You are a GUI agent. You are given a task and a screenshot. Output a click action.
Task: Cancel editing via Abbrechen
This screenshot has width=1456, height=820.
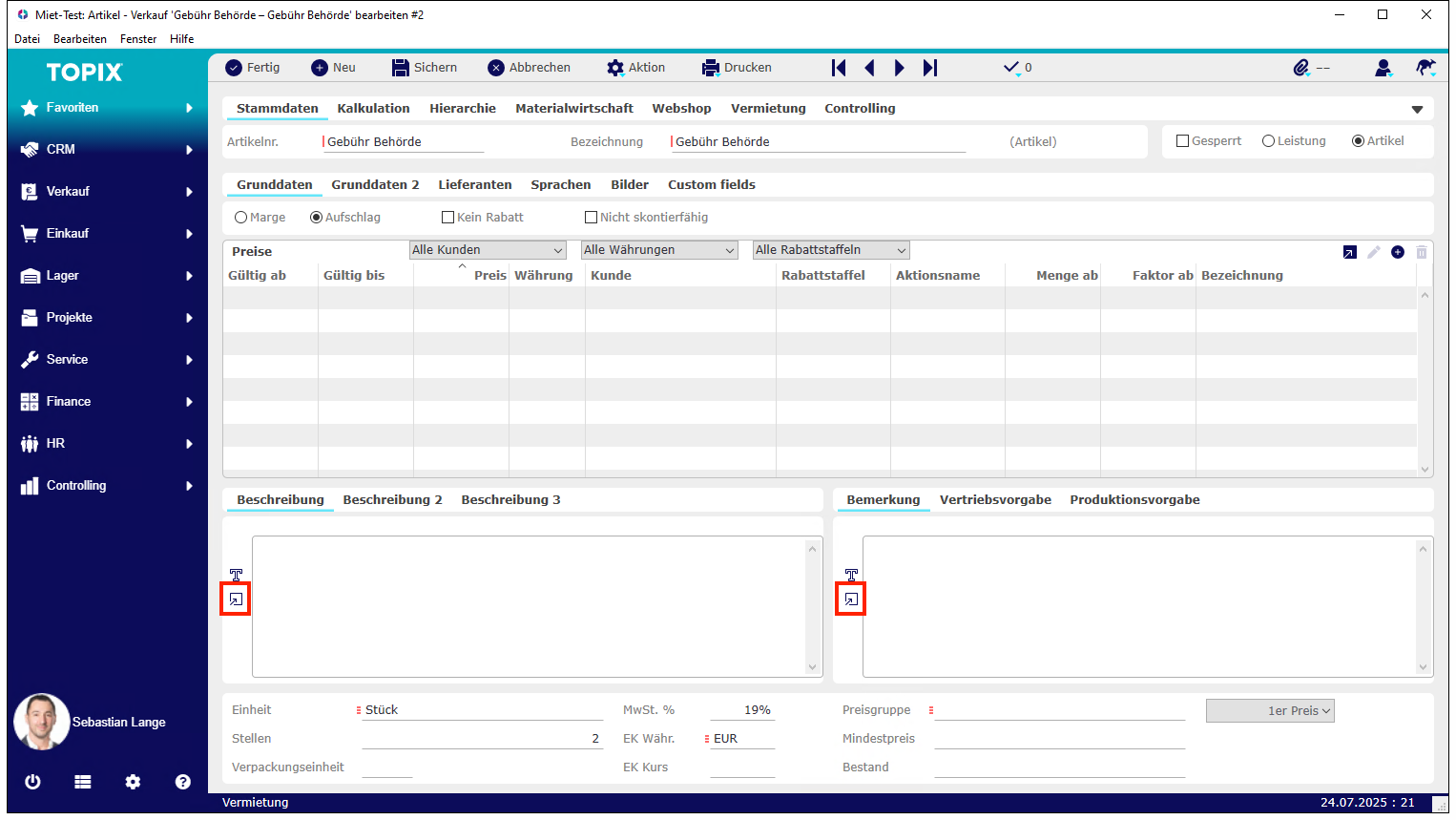click(530, 68)
